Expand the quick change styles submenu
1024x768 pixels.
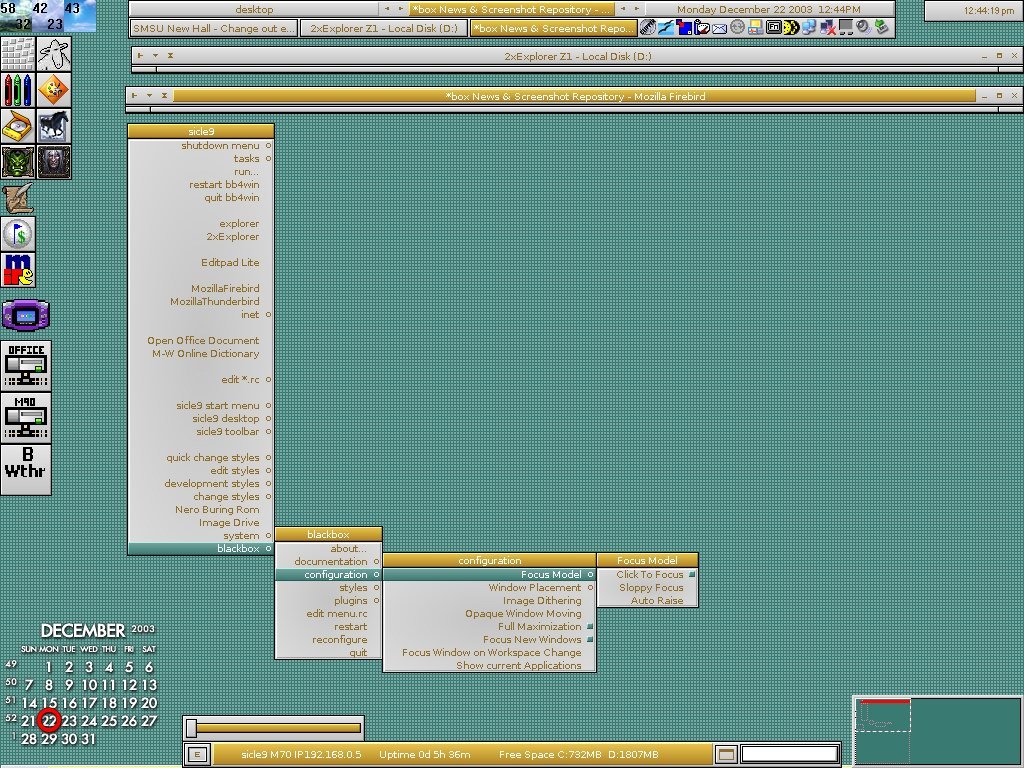(201, 458)
